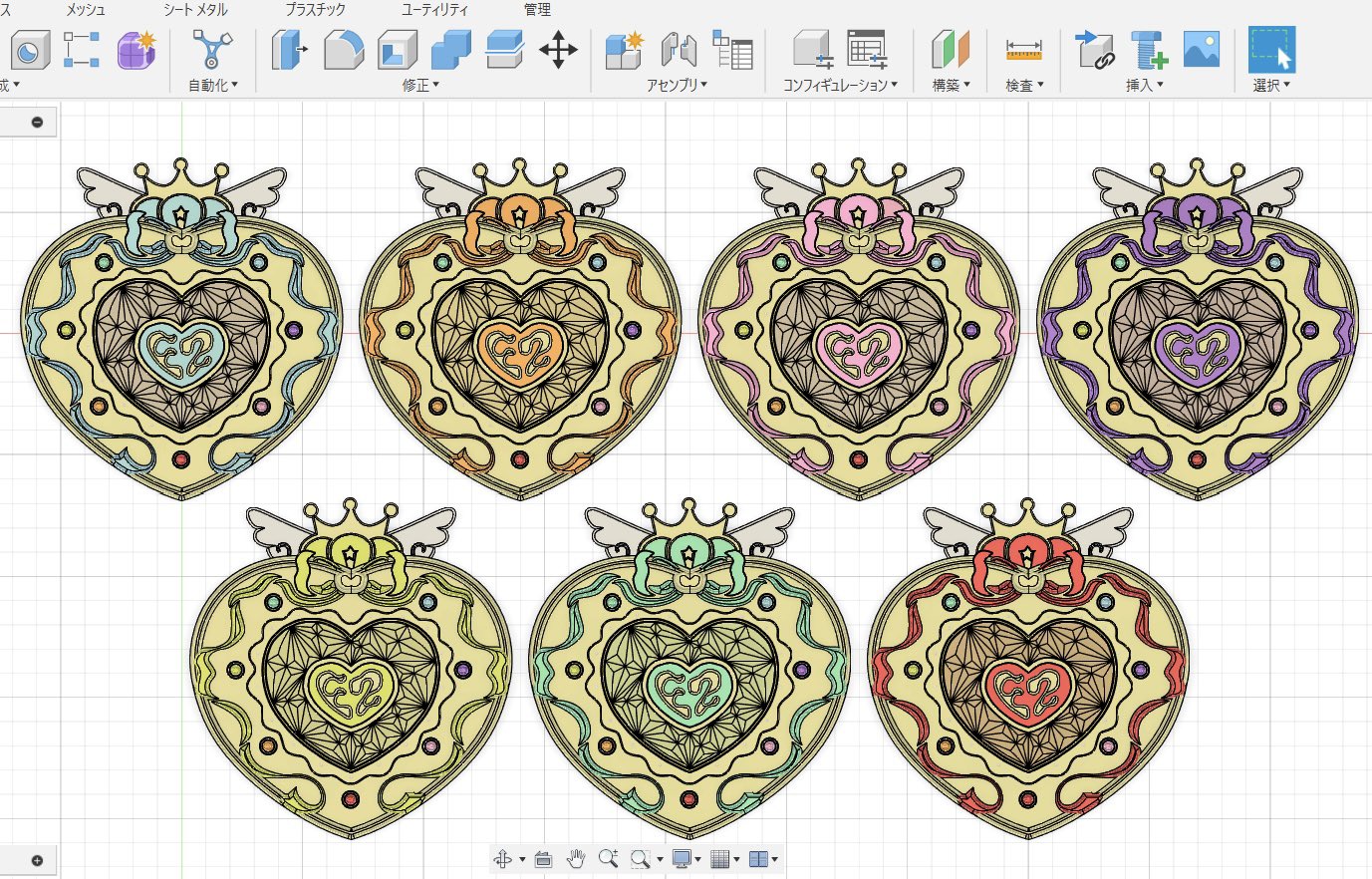Select the Press Pull tool
Image resolution: width=1372 pixels, height=879 pixels.
(290, 49)
